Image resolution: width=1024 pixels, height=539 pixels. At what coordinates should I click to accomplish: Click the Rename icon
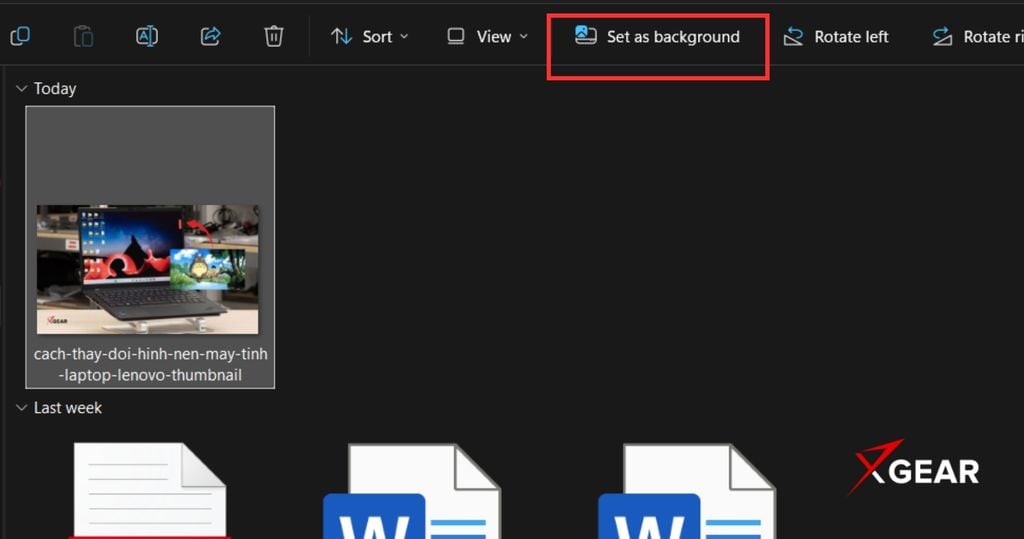pyautogui.click(x=146, y=36)
